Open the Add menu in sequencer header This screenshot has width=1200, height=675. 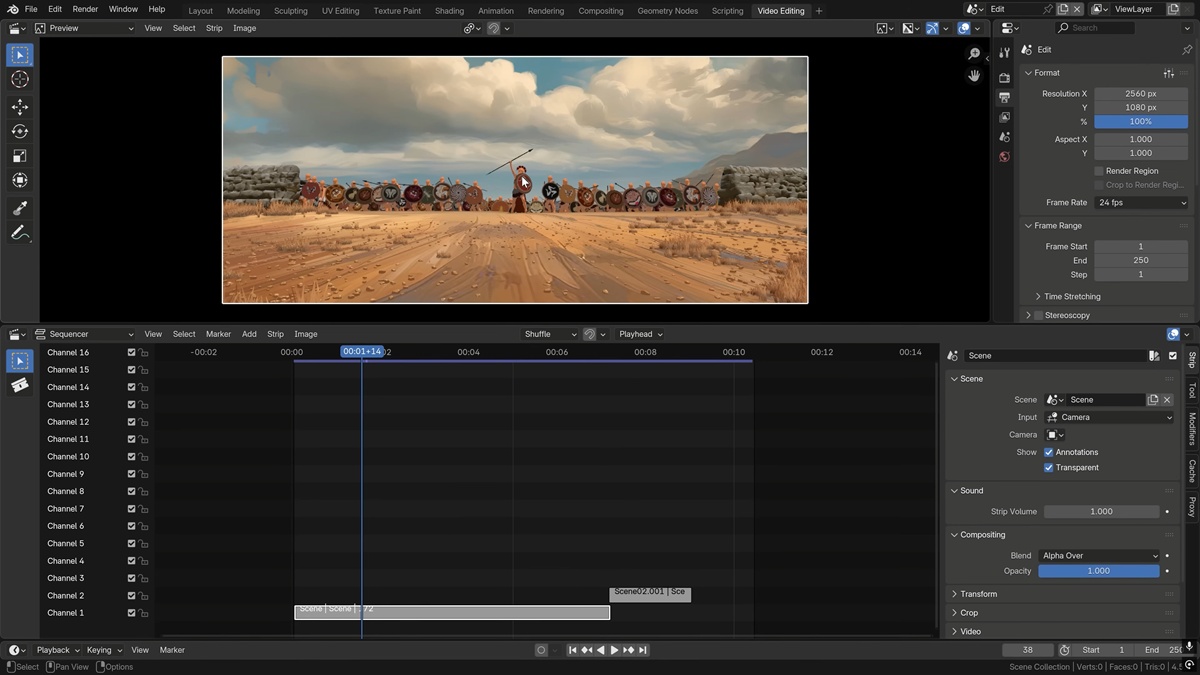tap(249, 334)
